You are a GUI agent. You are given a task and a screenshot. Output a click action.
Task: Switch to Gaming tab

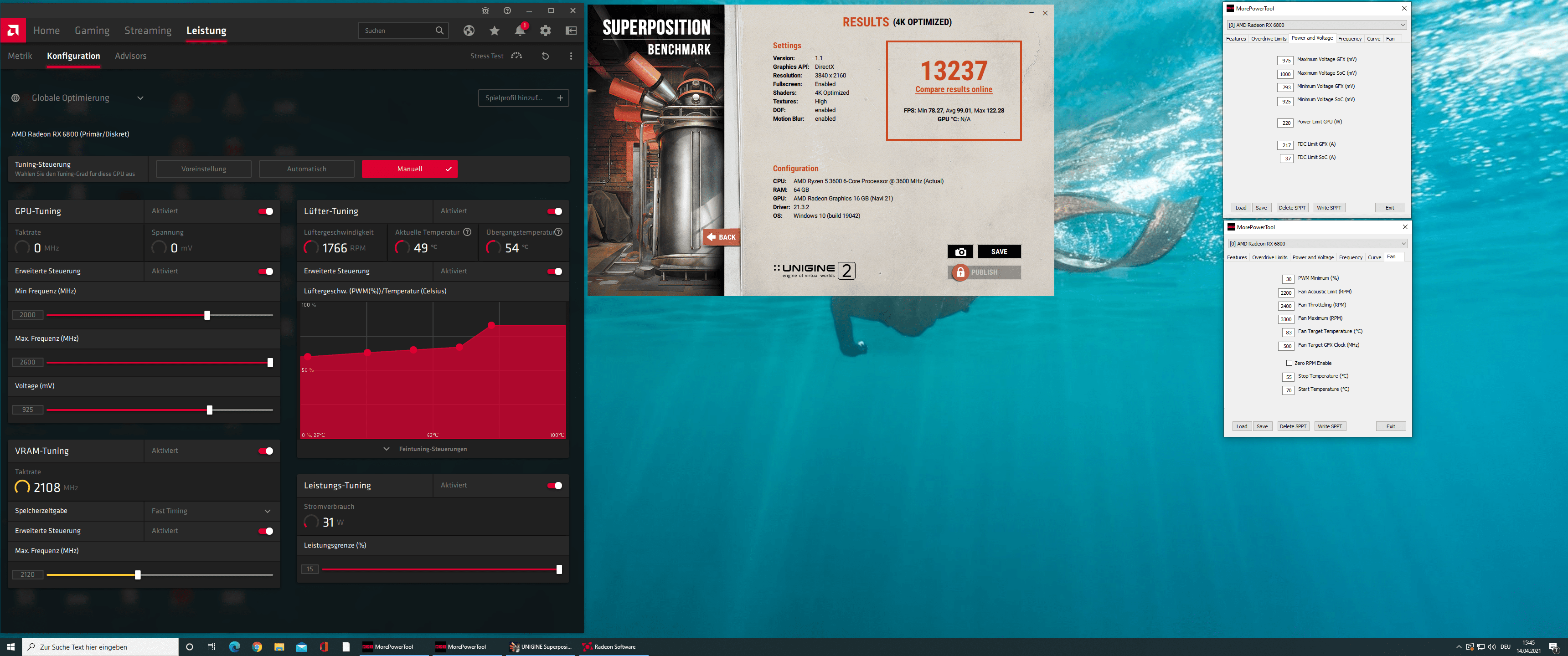tap(92, 31)
